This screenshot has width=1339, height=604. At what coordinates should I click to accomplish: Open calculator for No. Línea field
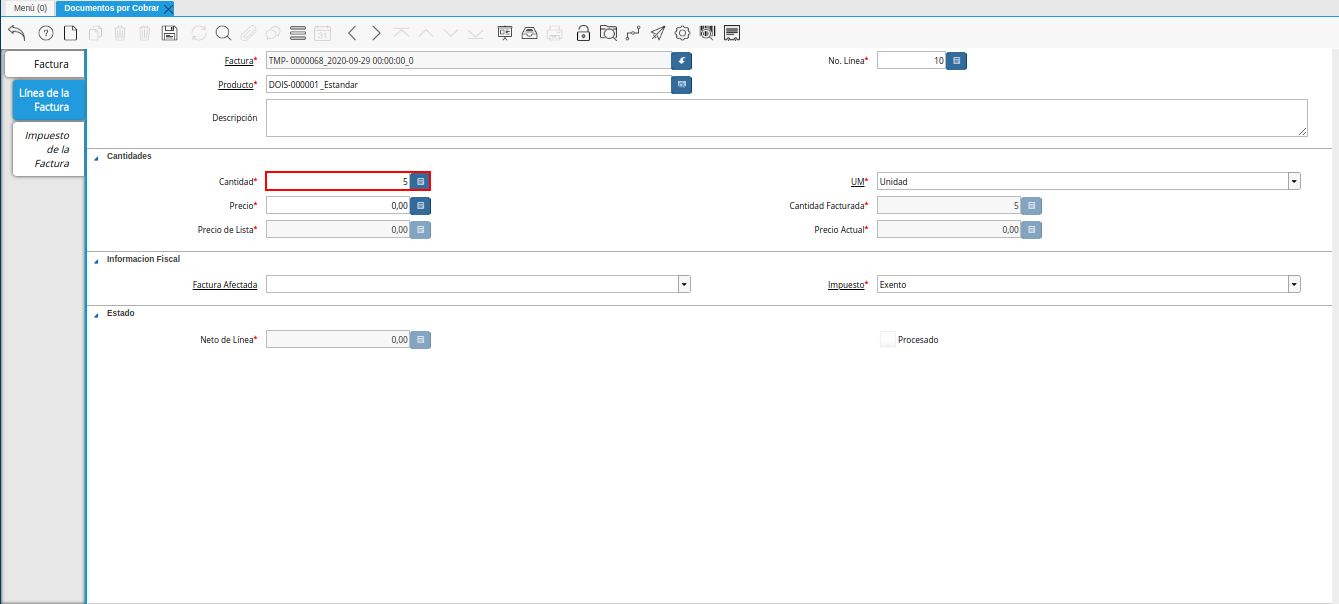[957, 61]
